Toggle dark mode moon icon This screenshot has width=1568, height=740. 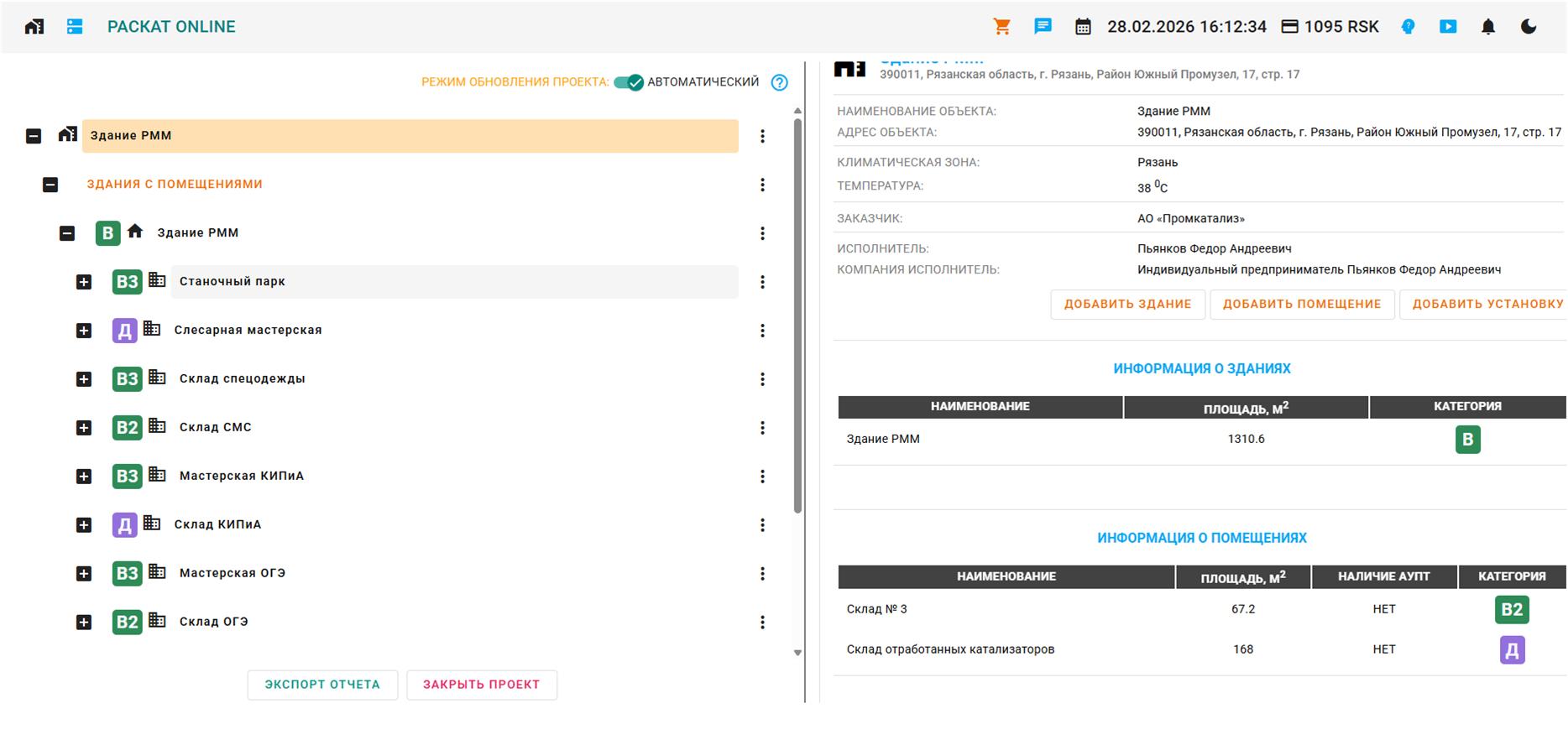coord(1529,27)
